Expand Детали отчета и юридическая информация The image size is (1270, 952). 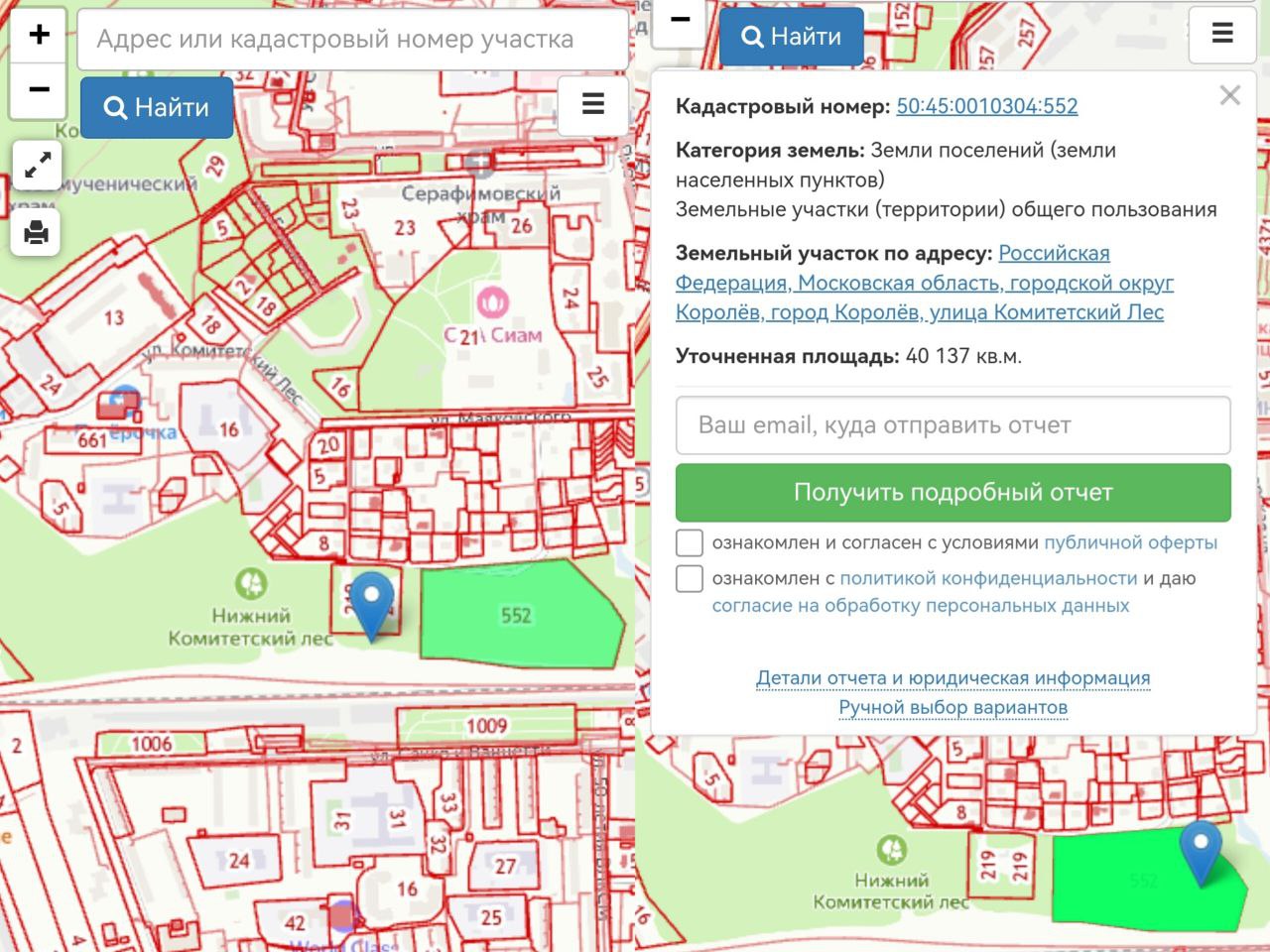[952, 678]
